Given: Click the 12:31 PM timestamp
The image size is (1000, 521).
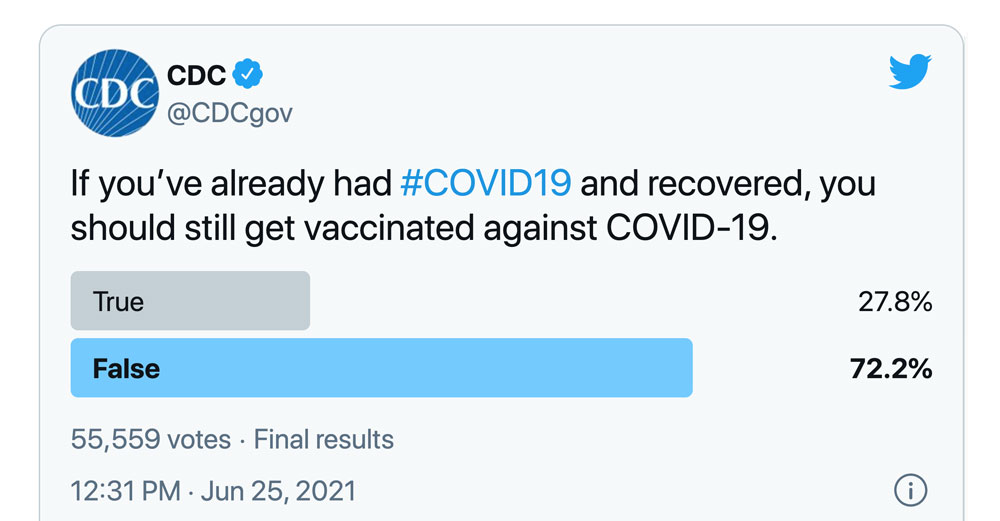Looking at the screenshot, I should tap(126, 491).
